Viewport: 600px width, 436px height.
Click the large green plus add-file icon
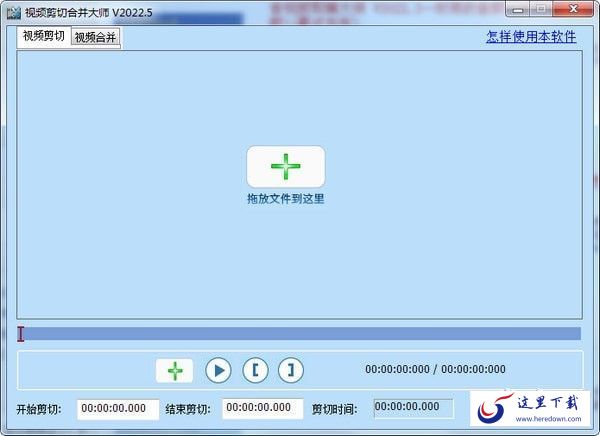click(x=285, y=166)
